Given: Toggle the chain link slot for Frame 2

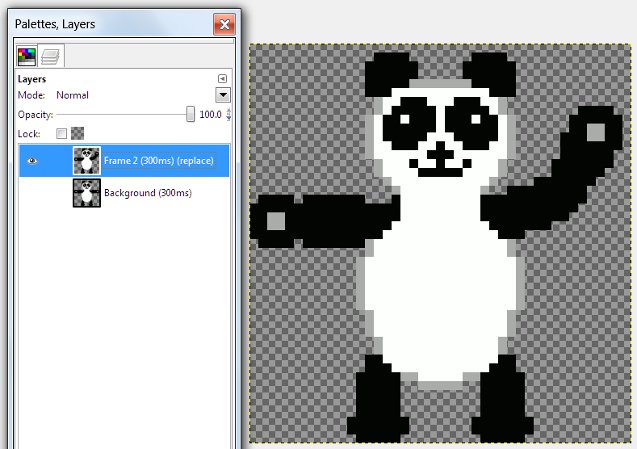Looking at the screenshot, I should (x=56, y=161).
